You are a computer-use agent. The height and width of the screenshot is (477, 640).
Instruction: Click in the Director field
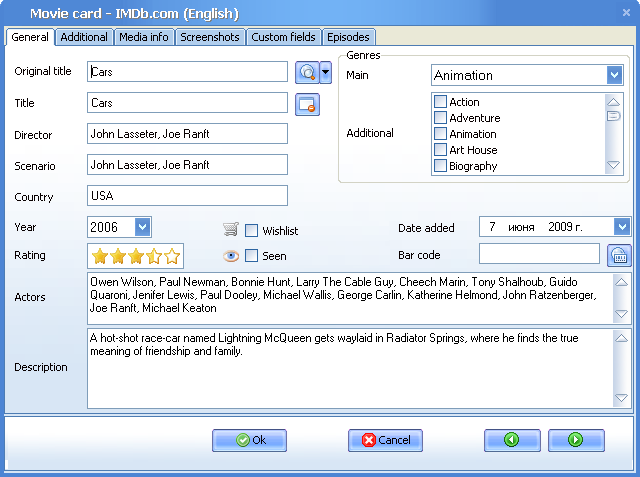(187, 134)
